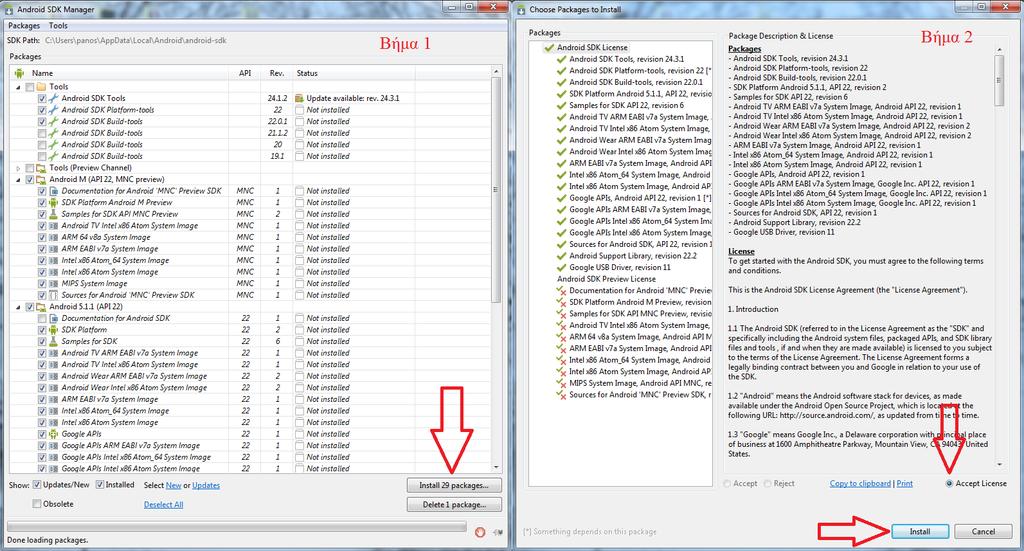
Task: Click the icon of MIPS System Image row
Action: [54, 284]
